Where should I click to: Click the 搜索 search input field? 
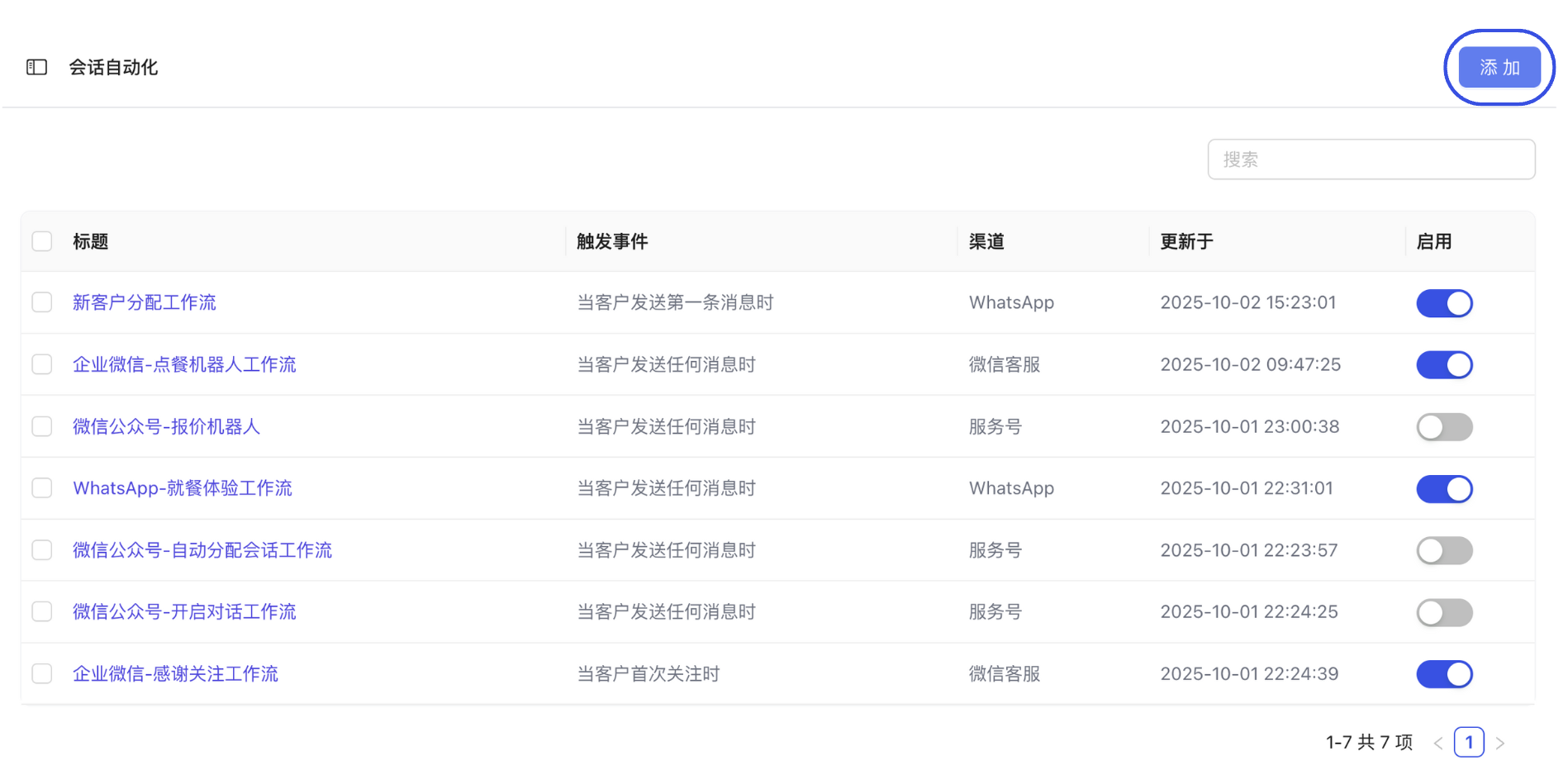(x=1371, y=159)
